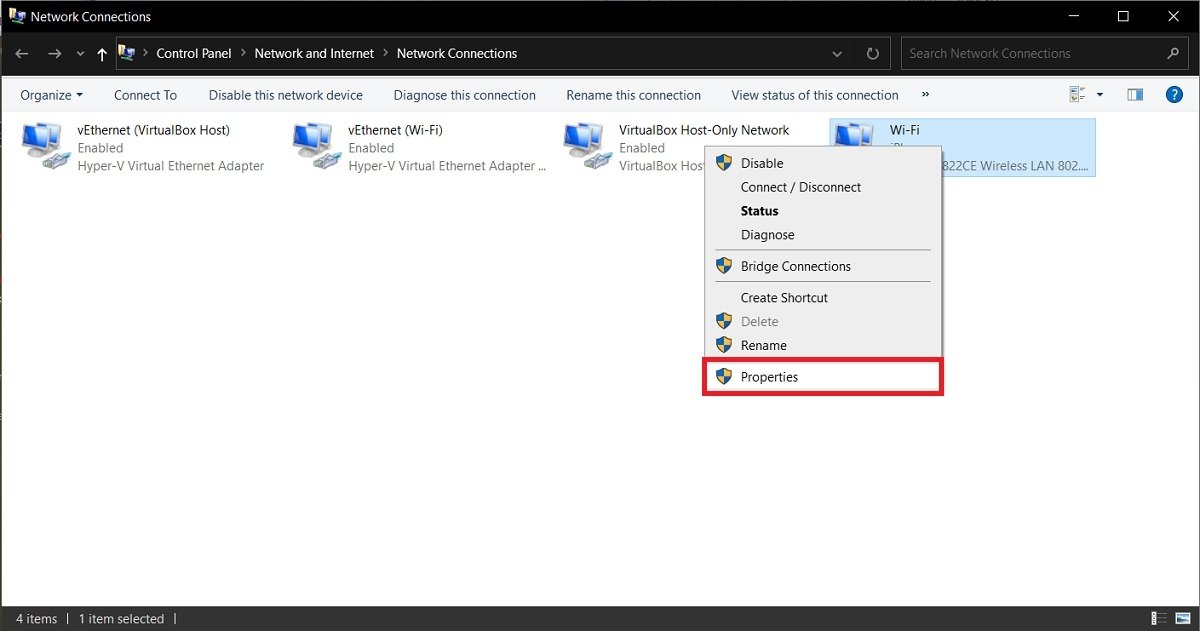The width and height of the screenshot is (1200, 631).
Task: Click the Change your view icon
Action: (x=1078, y=95)
